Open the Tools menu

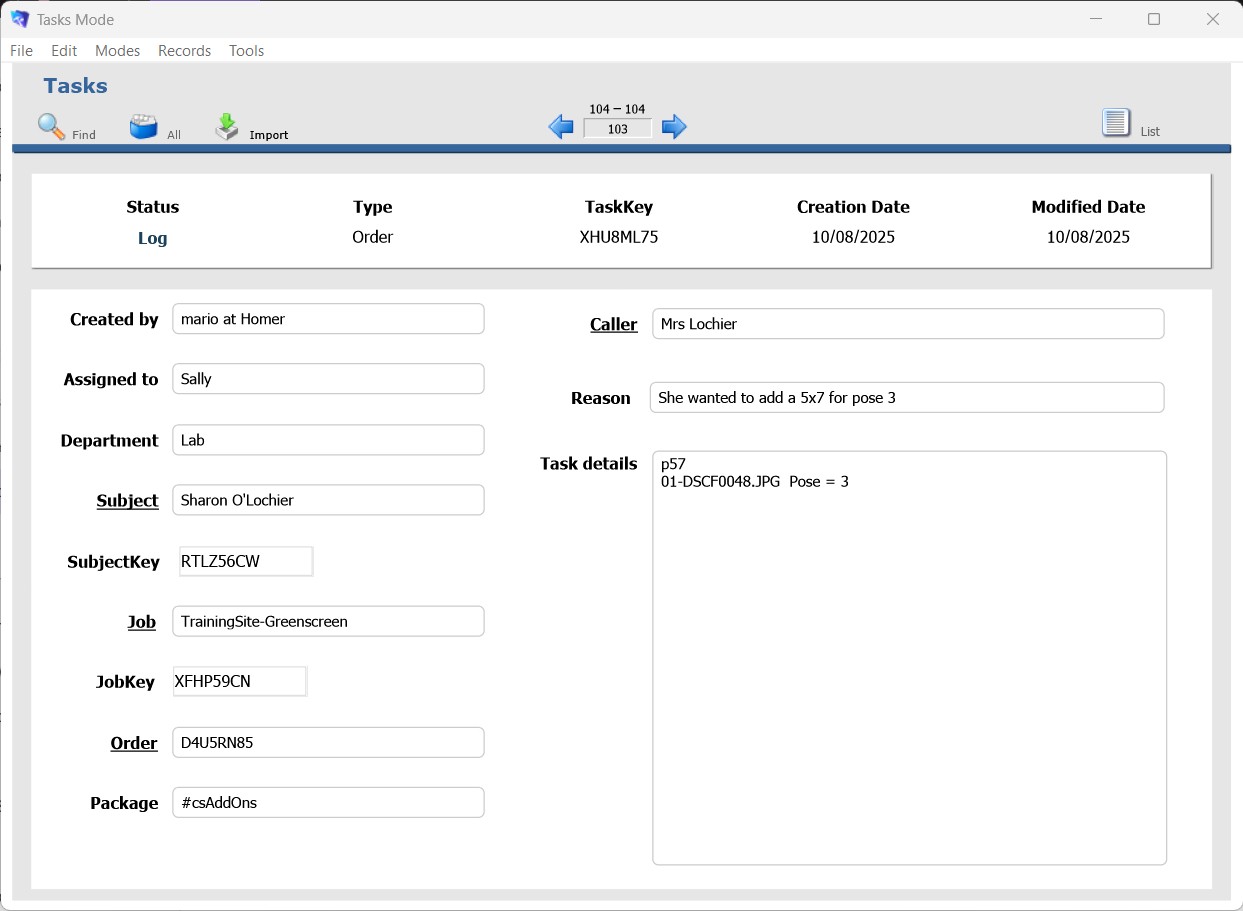(x=246, y=51)
